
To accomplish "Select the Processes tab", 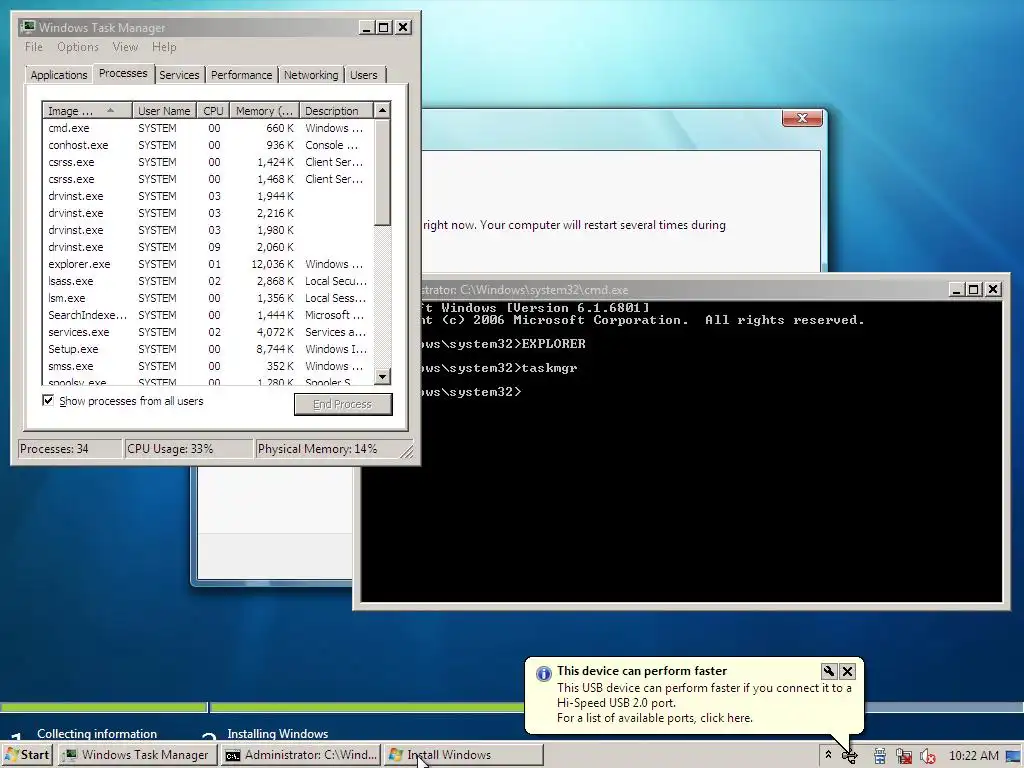I will (123, 73).
